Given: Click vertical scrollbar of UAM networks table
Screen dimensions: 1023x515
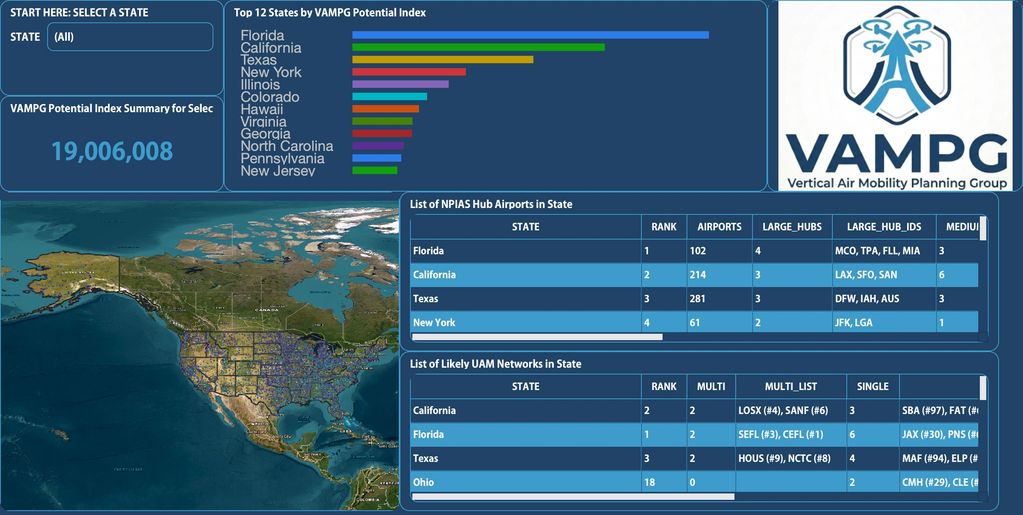Looking at the screenshot, I should pos(983,388).
